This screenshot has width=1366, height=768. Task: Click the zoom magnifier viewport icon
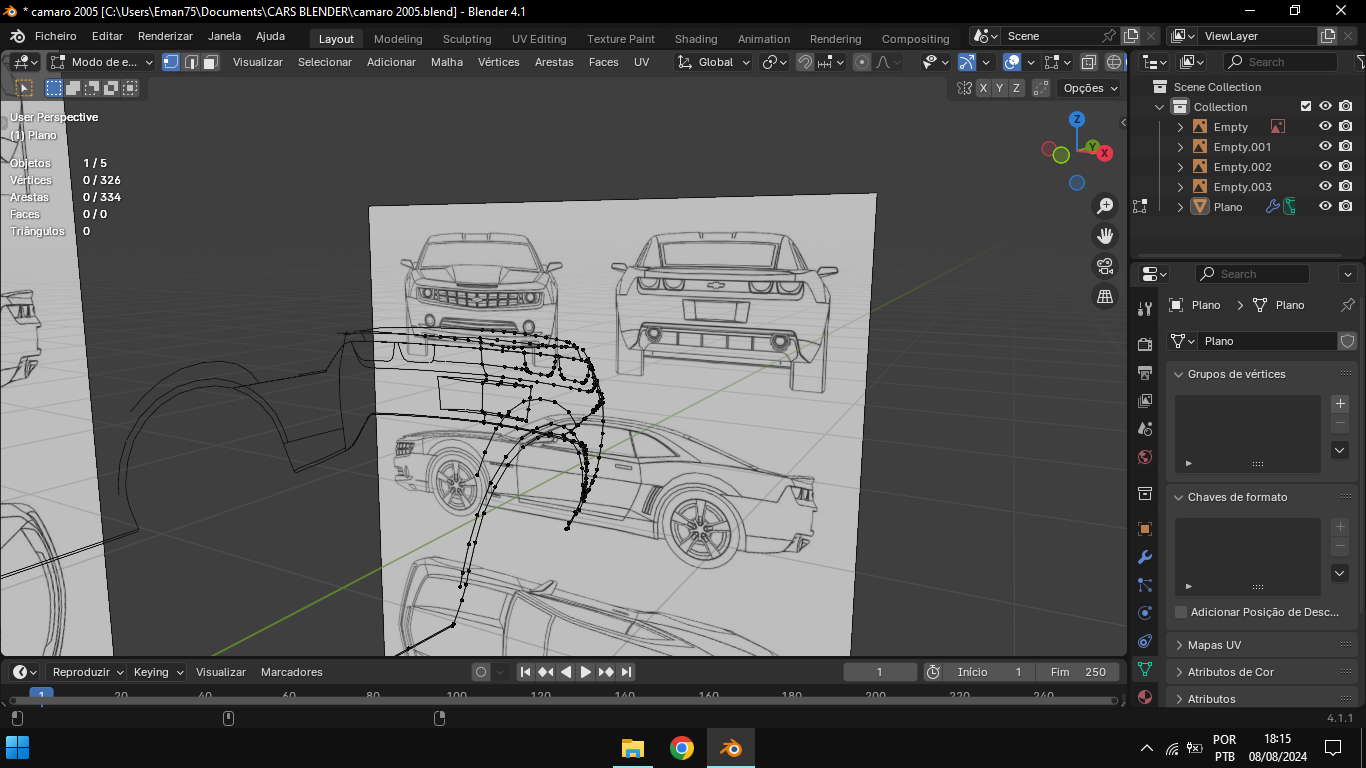click(x=1105, y=206)
